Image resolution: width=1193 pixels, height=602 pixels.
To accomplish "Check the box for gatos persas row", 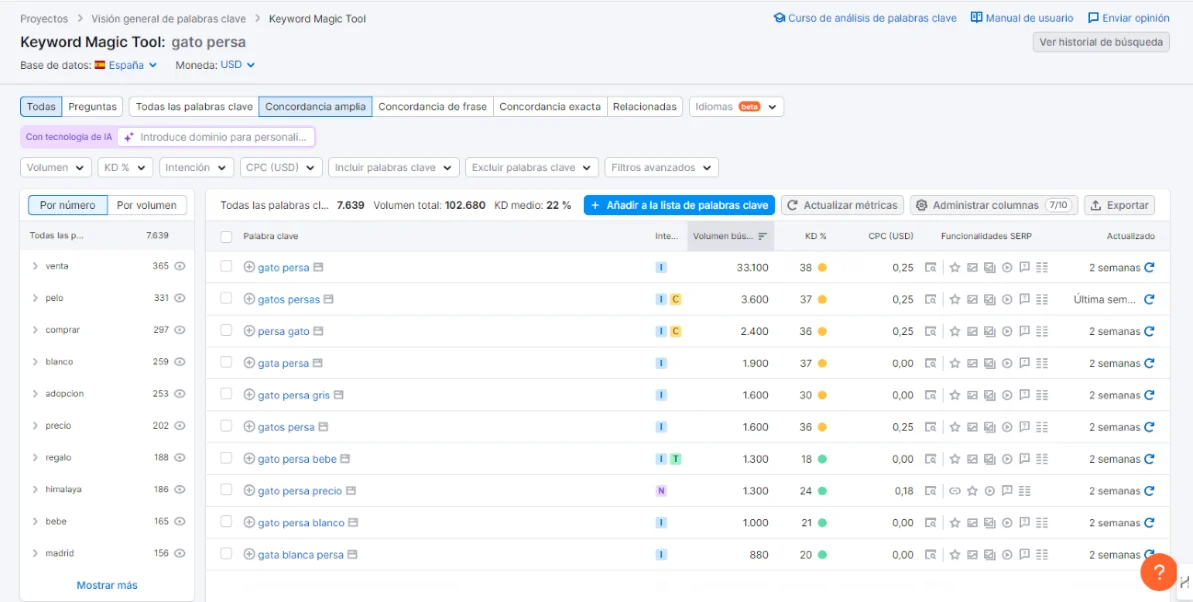I will 226,300.
